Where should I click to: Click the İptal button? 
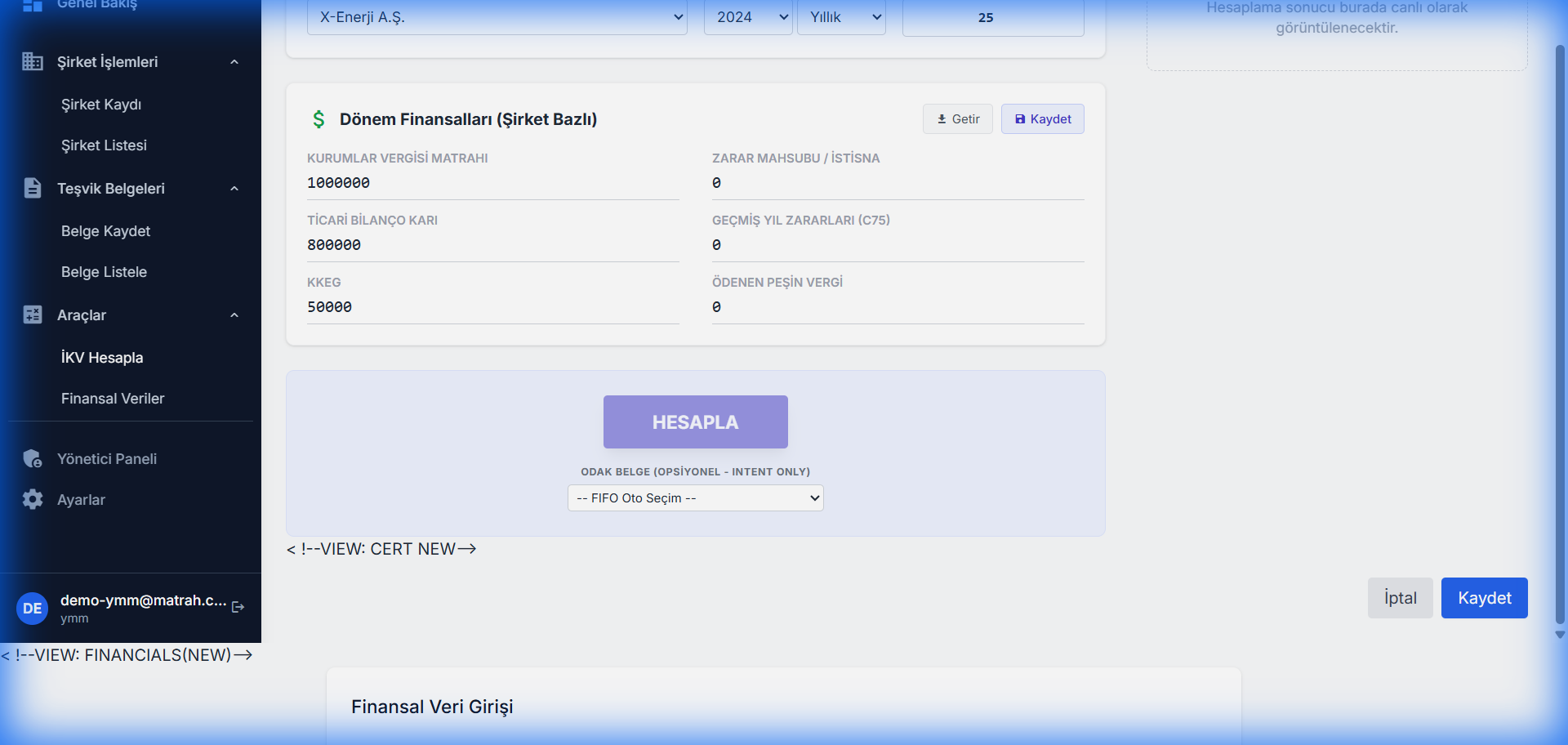[x=1400, y=598]
